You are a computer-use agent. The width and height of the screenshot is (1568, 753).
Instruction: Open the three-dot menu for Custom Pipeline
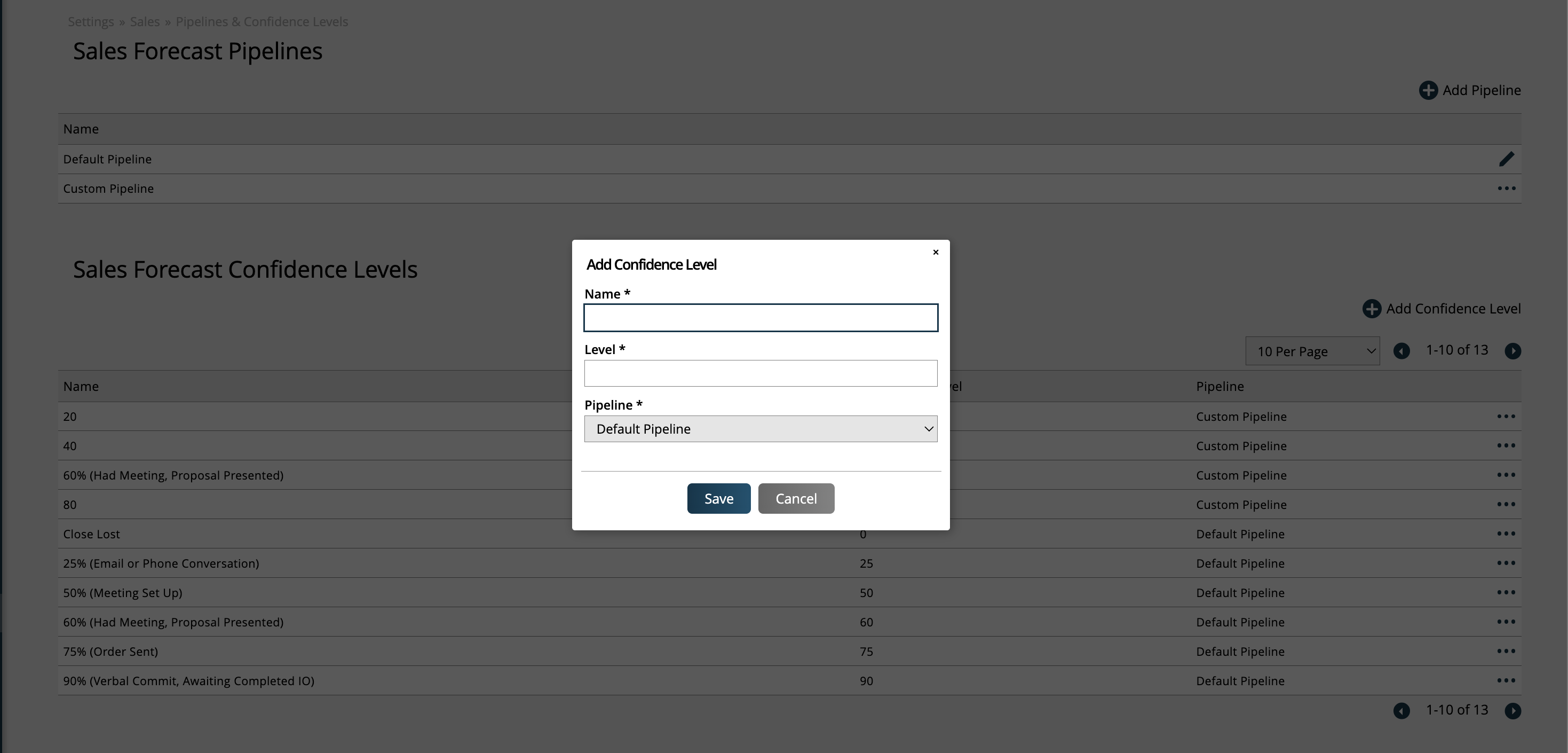(x=1507, y=188)
